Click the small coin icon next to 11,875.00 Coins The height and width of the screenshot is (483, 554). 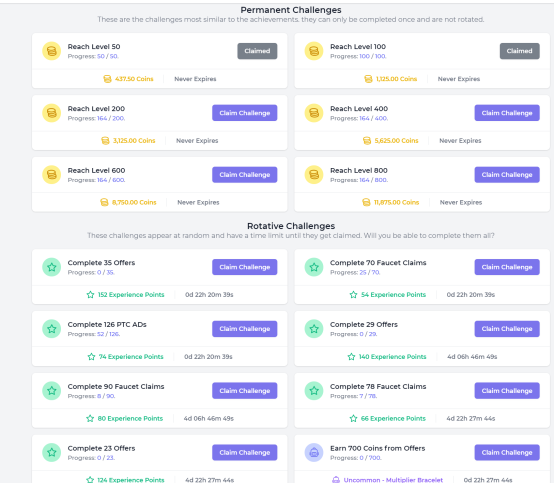pos(366,202)
